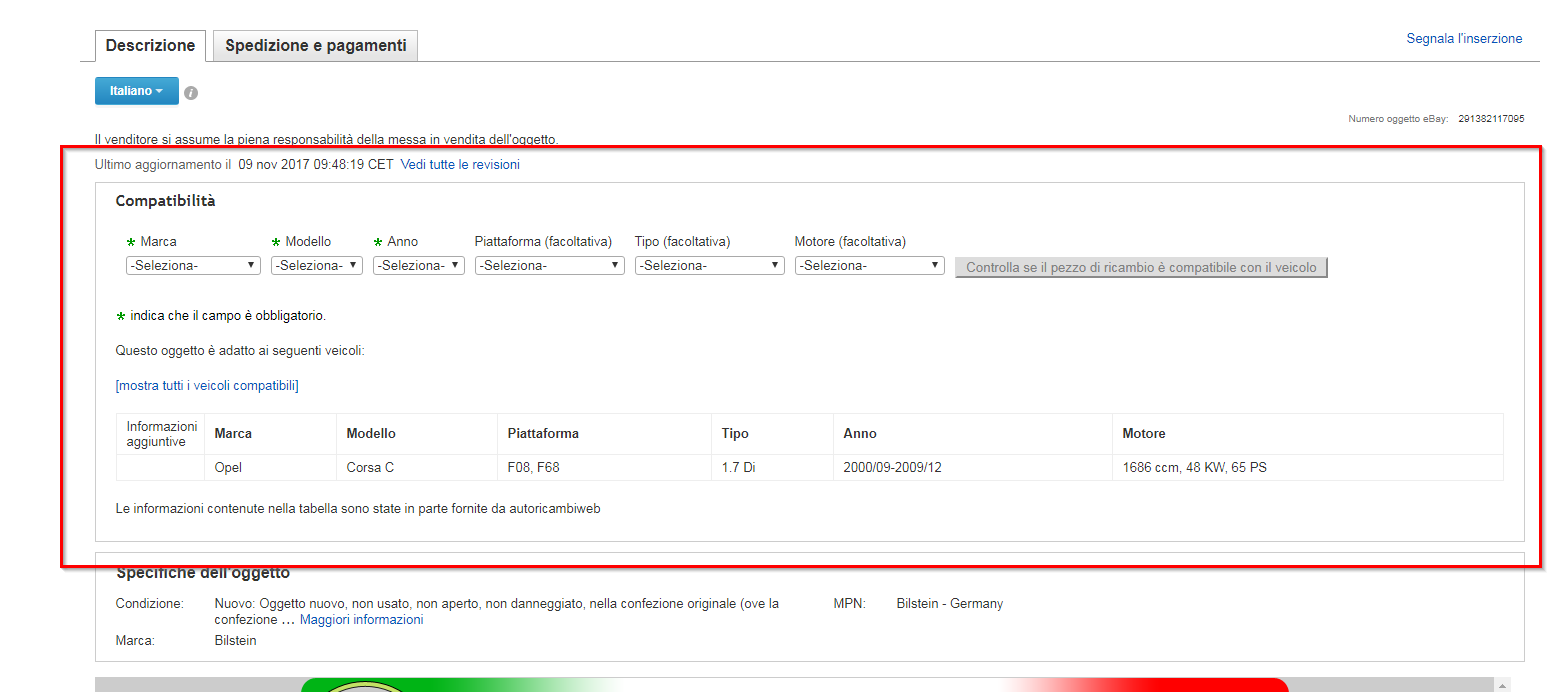1550x692 pixels.
Task: Switch to the Descrizione tab
Action: [x=150, y=46]
